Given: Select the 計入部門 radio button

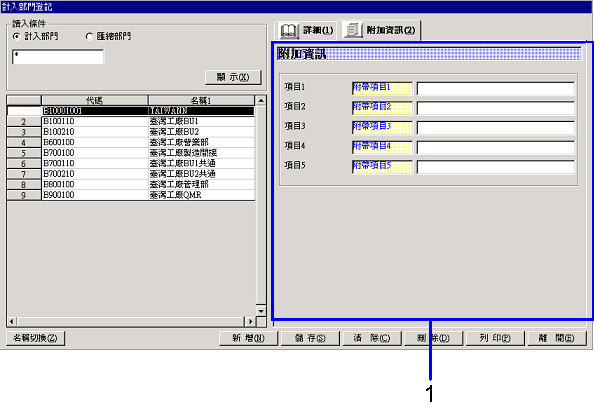Looking at the screenshot, I should (x=16, y=36).
